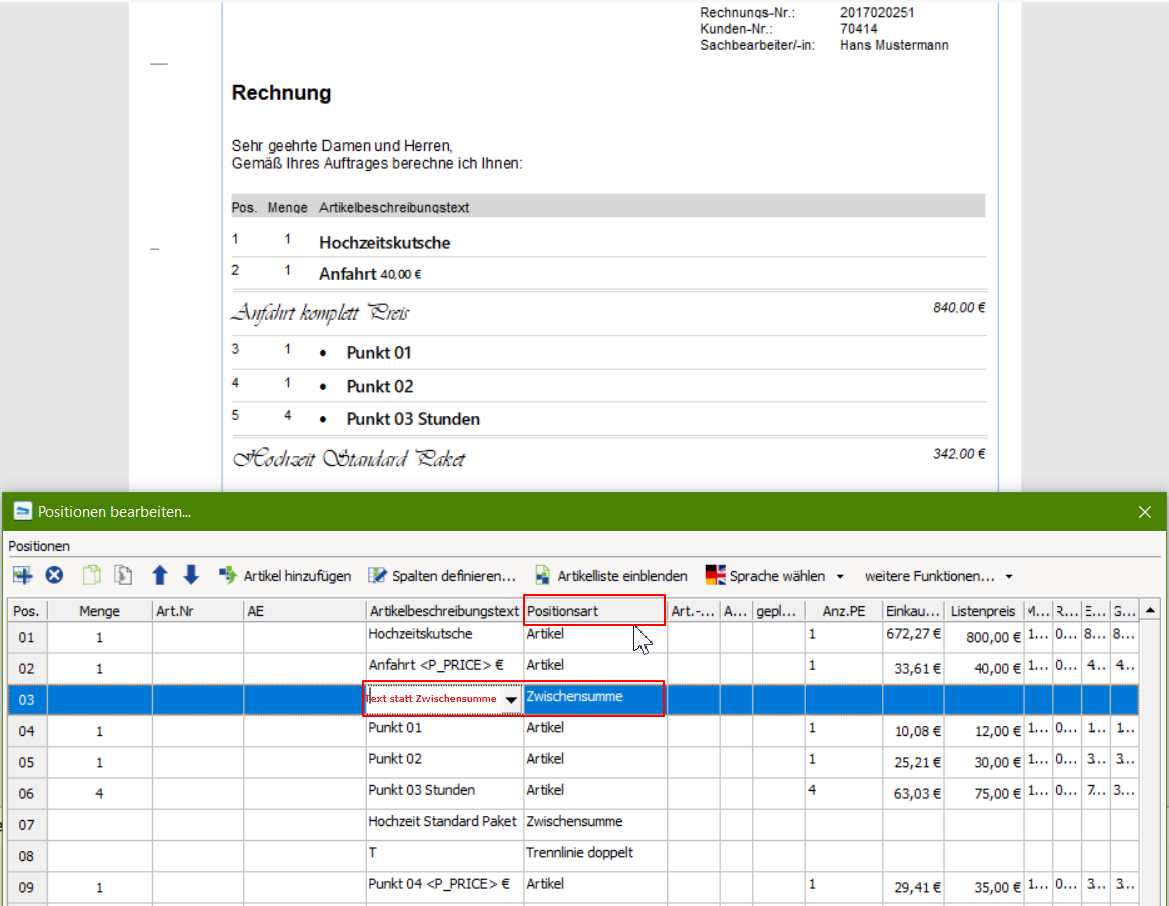Select row 01 position number
This screenshot has height=906, width=1169.
coord(27,638)
